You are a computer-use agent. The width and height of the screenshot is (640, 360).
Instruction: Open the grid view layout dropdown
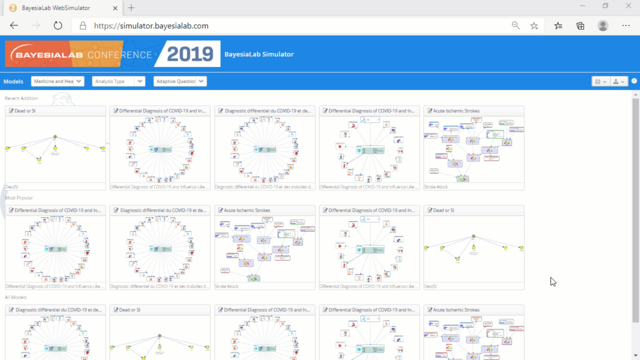pos(600,82)
